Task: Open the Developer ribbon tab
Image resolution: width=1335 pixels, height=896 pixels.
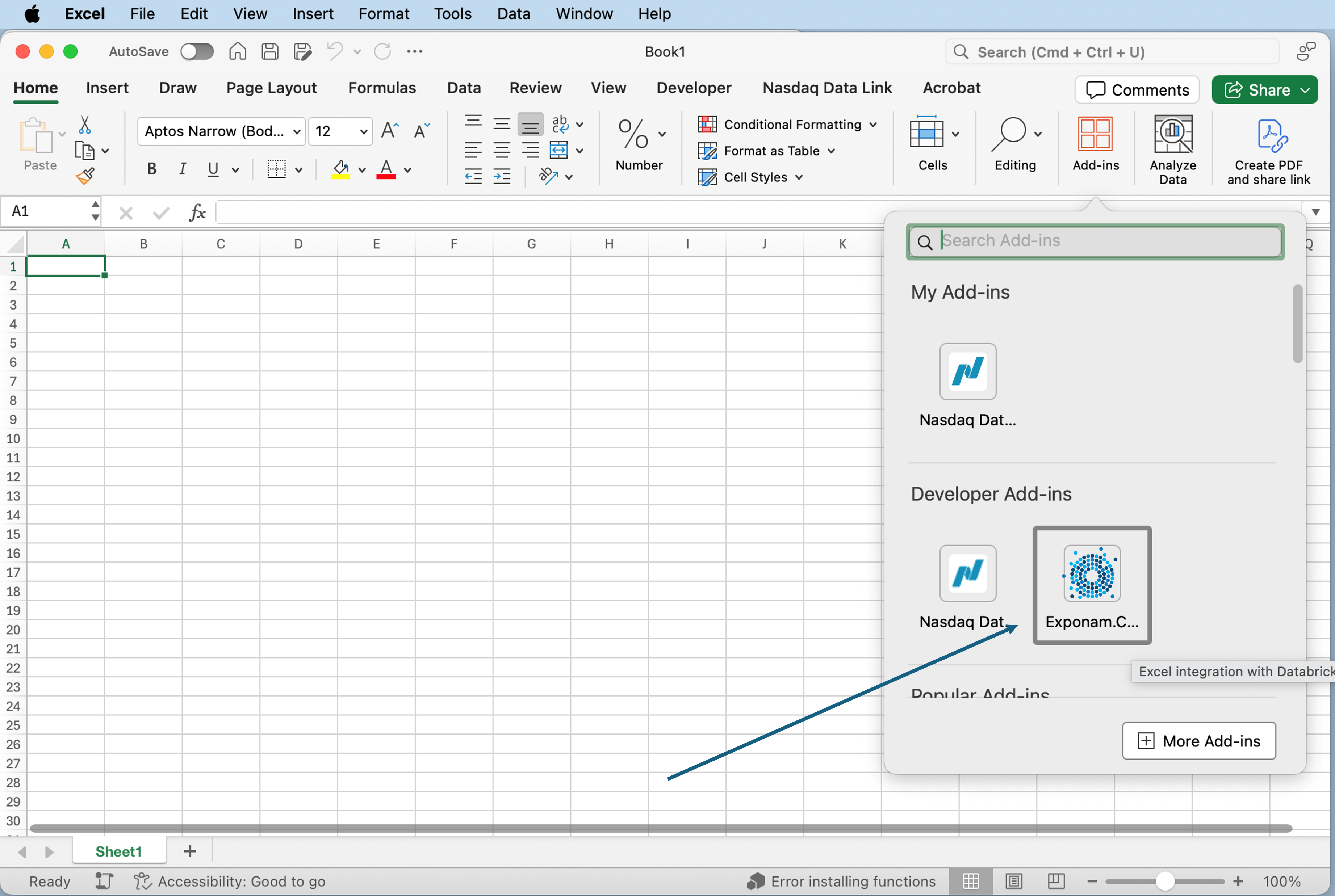Action: [x=694, y=88]
